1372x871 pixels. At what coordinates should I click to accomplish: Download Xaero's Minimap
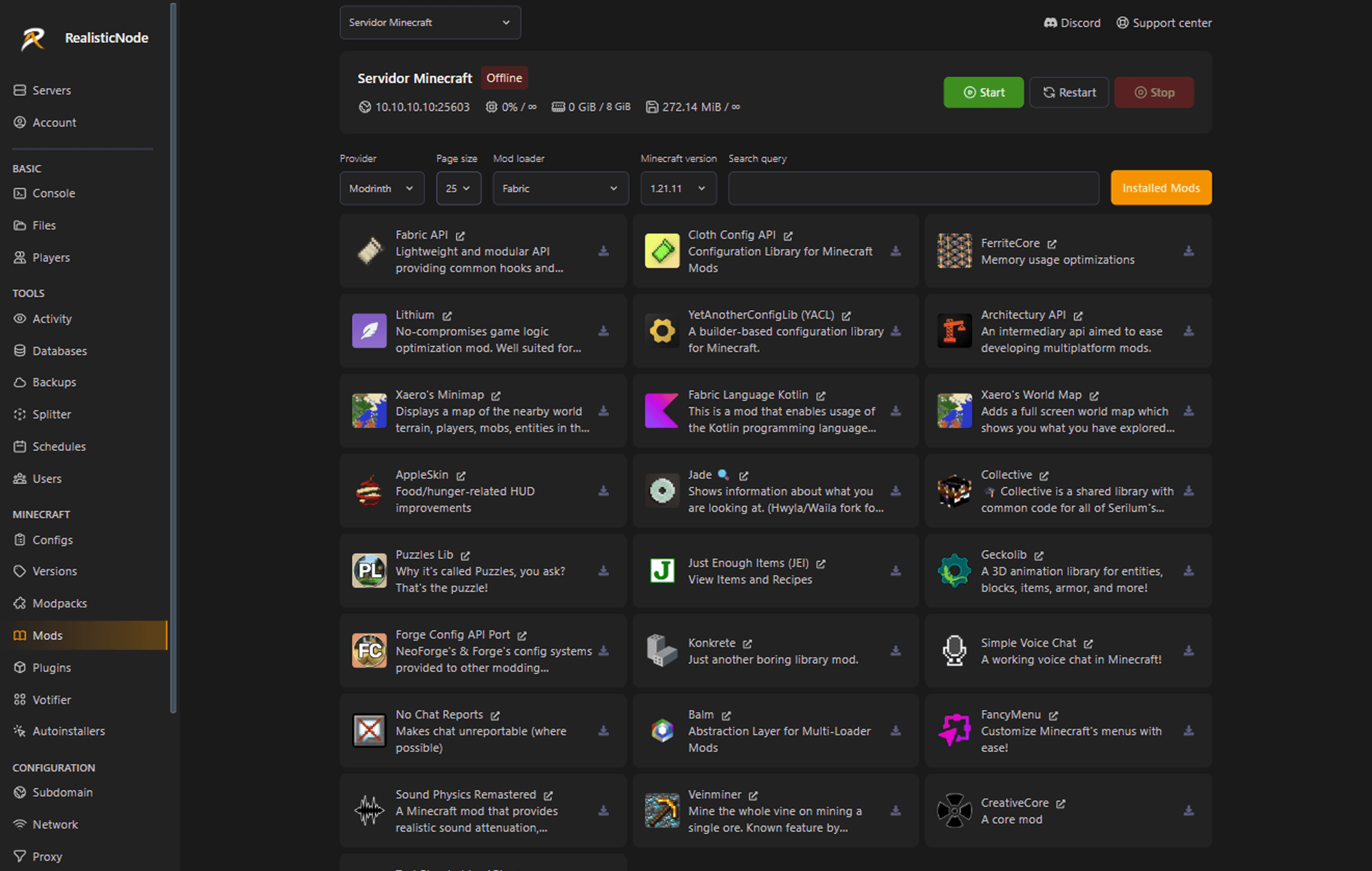click(x=603, y=411)
